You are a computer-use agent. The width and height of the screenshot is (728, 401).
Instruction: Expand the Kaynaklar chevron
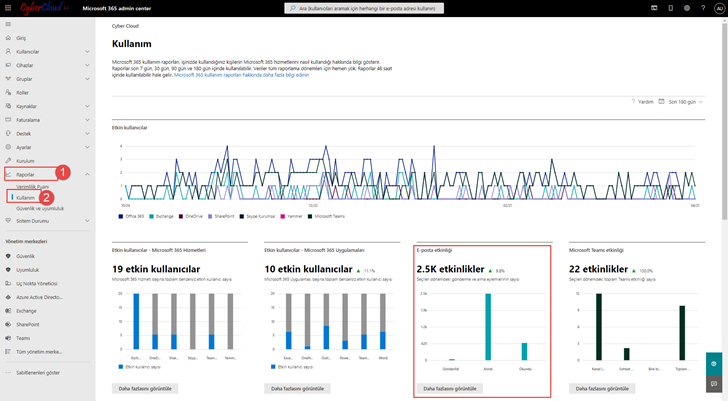(x=87, y=106)
